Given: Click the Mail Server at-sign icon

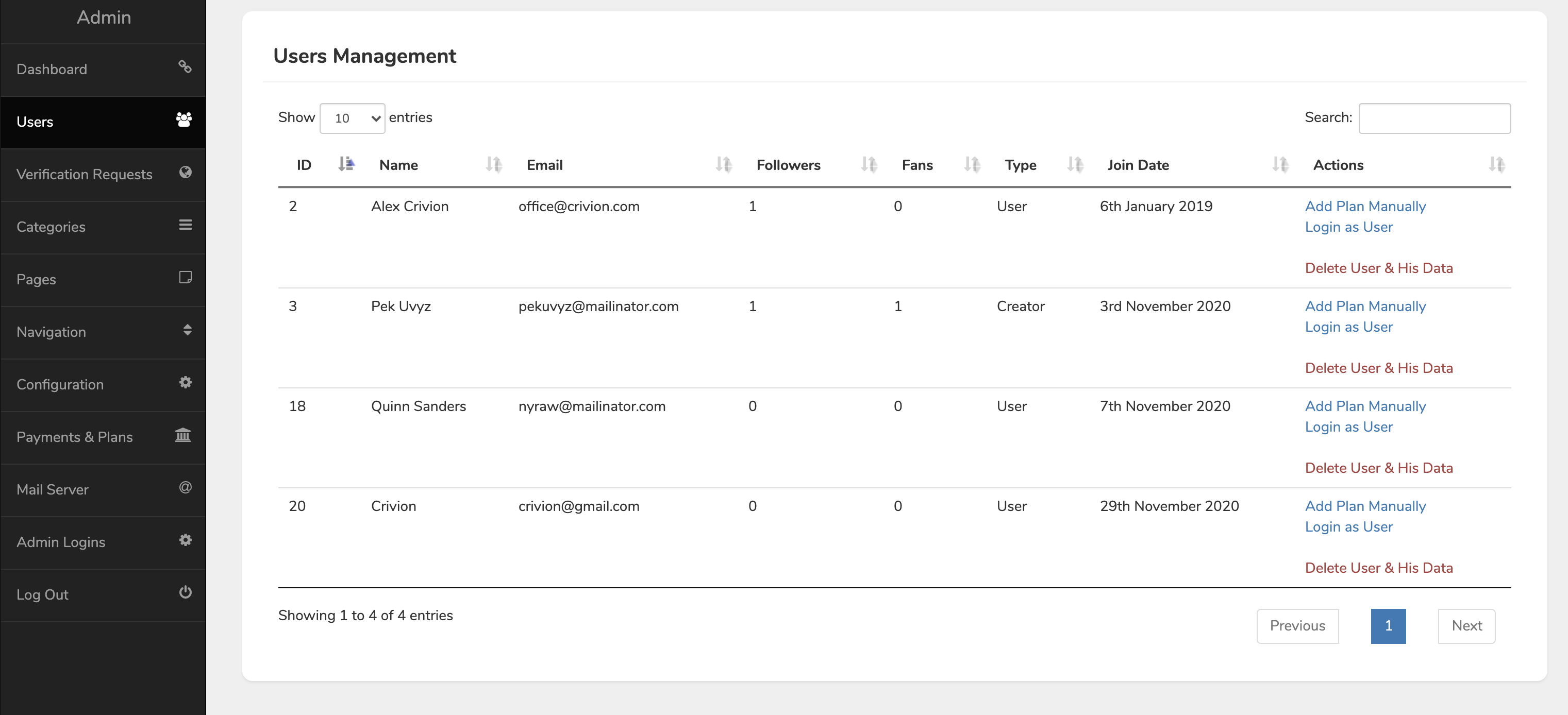Looking at the screenshot, I should pos(186,487).
